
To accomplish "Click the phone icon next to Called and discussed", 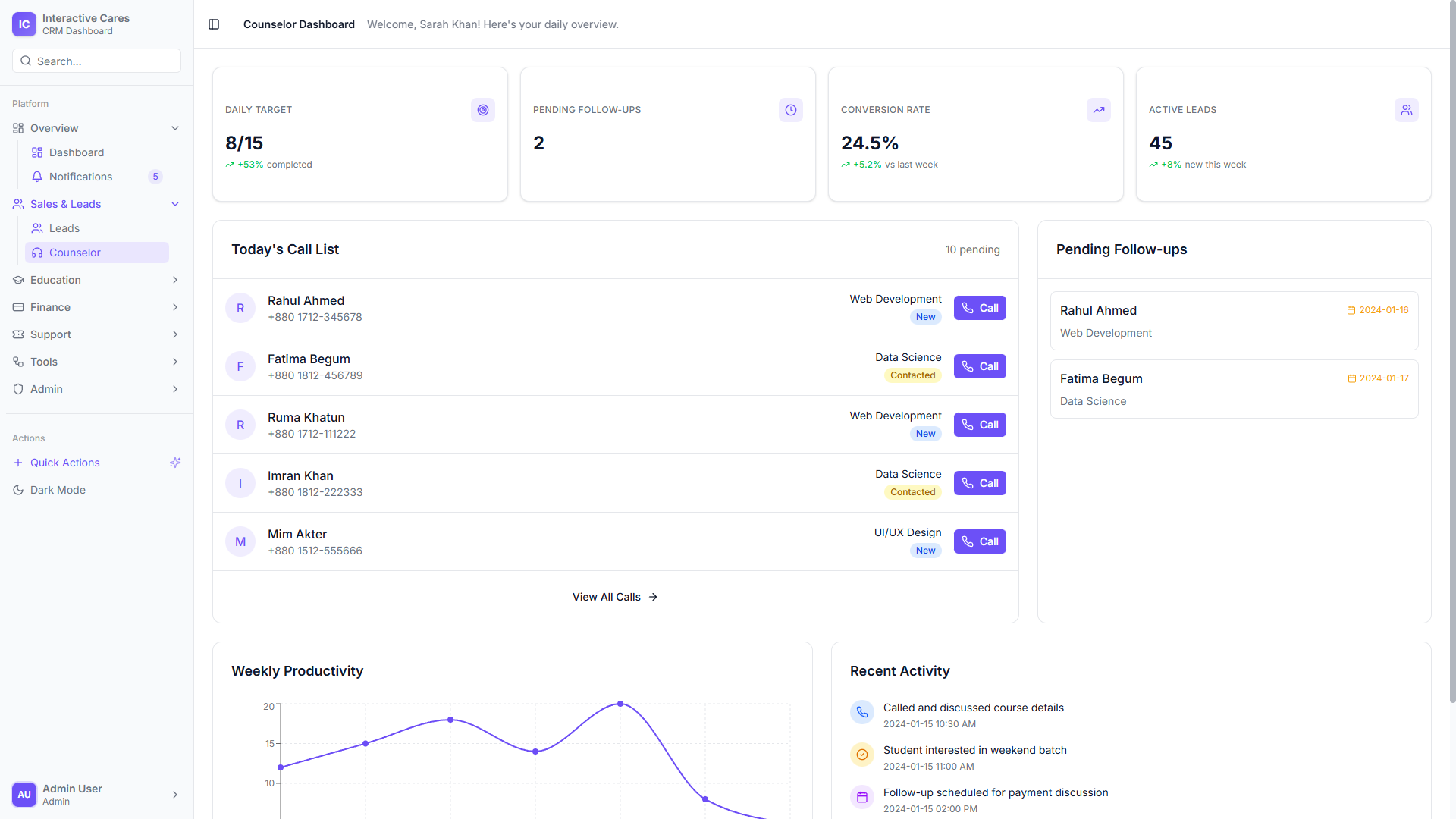I will click(x=861, y=712).
